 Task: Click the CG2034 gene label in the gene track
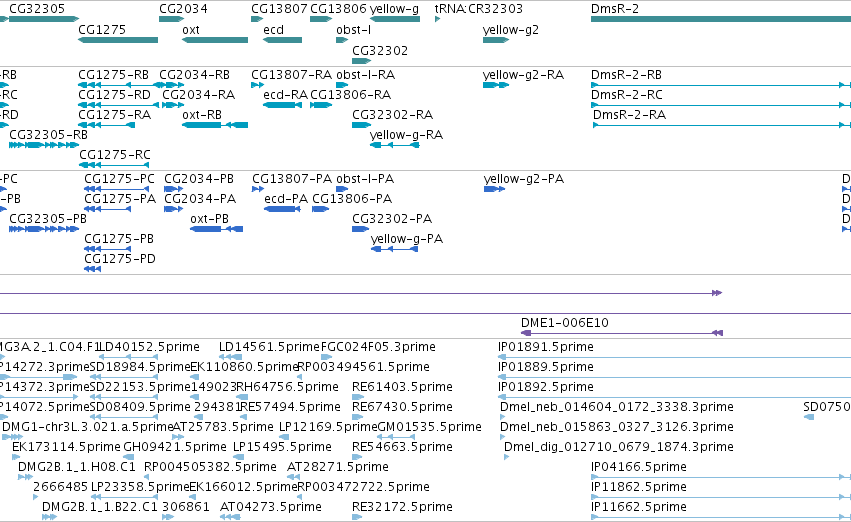(183, 9)
